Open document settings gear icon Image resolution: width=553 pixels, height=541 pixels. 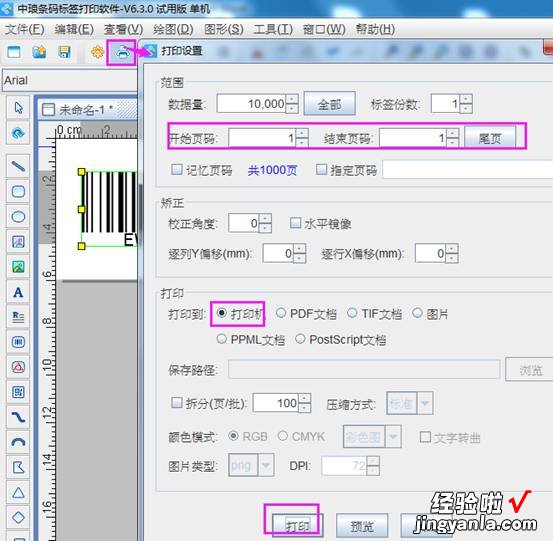tap(97, 52)
